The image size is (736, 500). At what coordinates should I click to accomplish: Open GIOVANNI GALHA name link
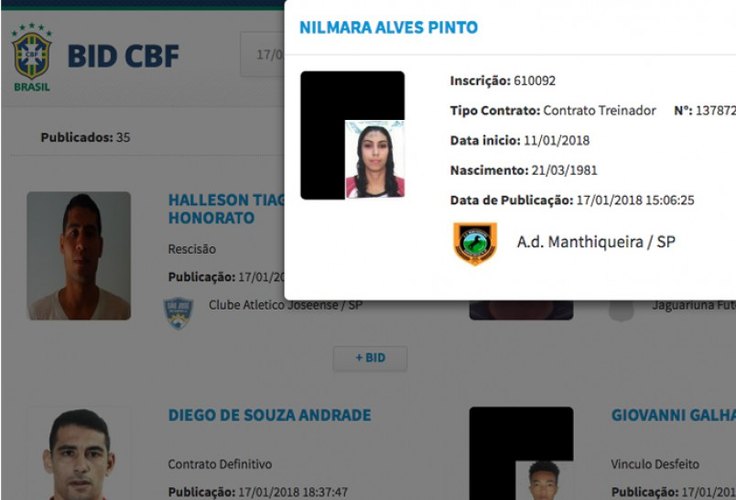pyautogui.click(x=674, y=415)
